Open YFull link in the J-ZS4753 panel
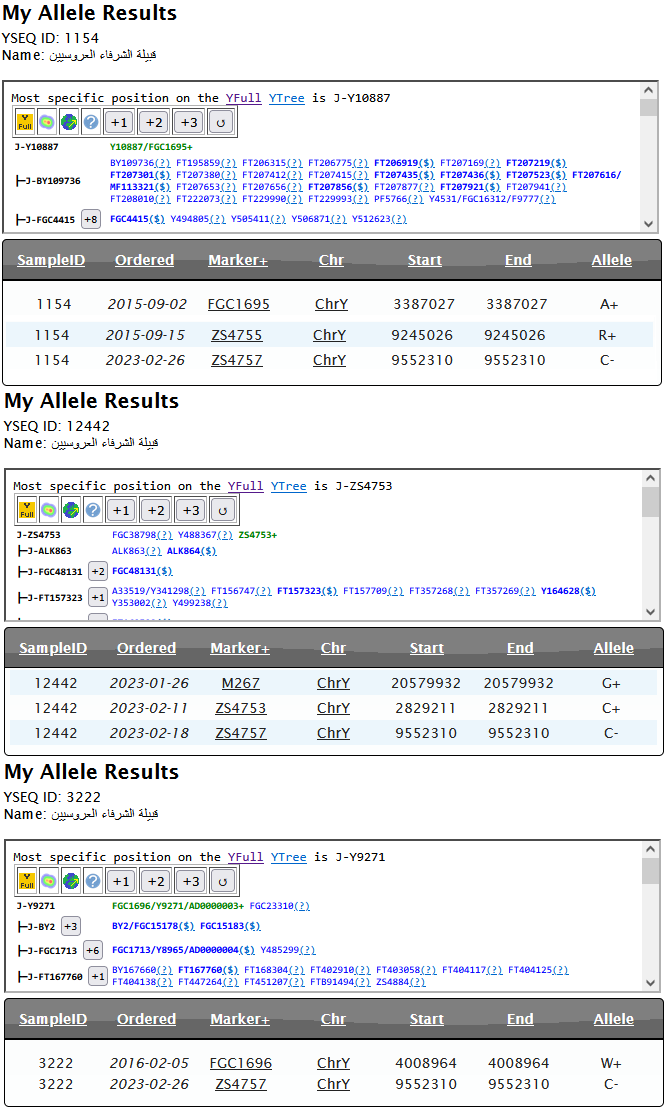 (245, 486)
